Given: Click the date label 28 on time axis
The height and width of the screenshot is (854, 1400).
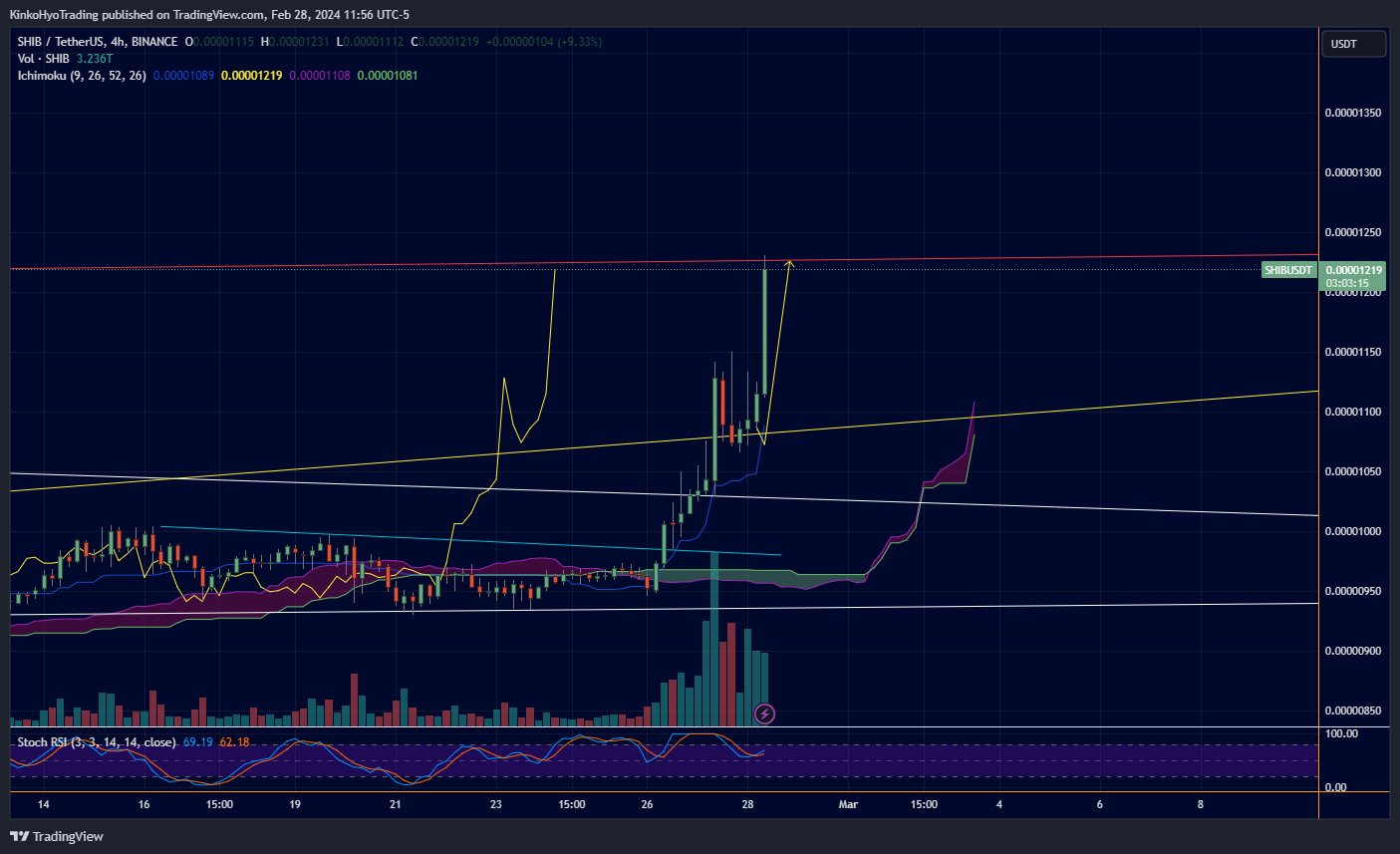Looking at the screenshot, I should (x=748, y=804).
